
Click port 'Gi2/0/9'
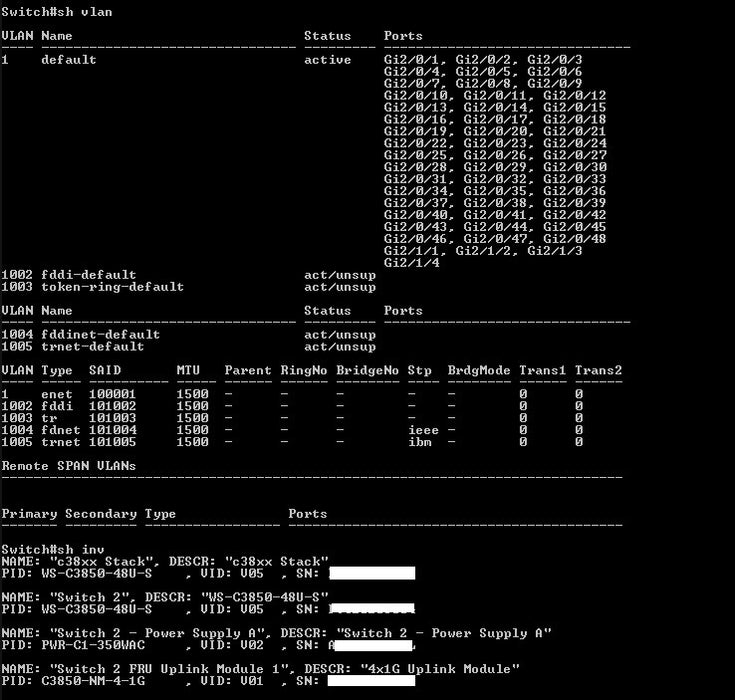pyautogui.click(x=555, y=83)
